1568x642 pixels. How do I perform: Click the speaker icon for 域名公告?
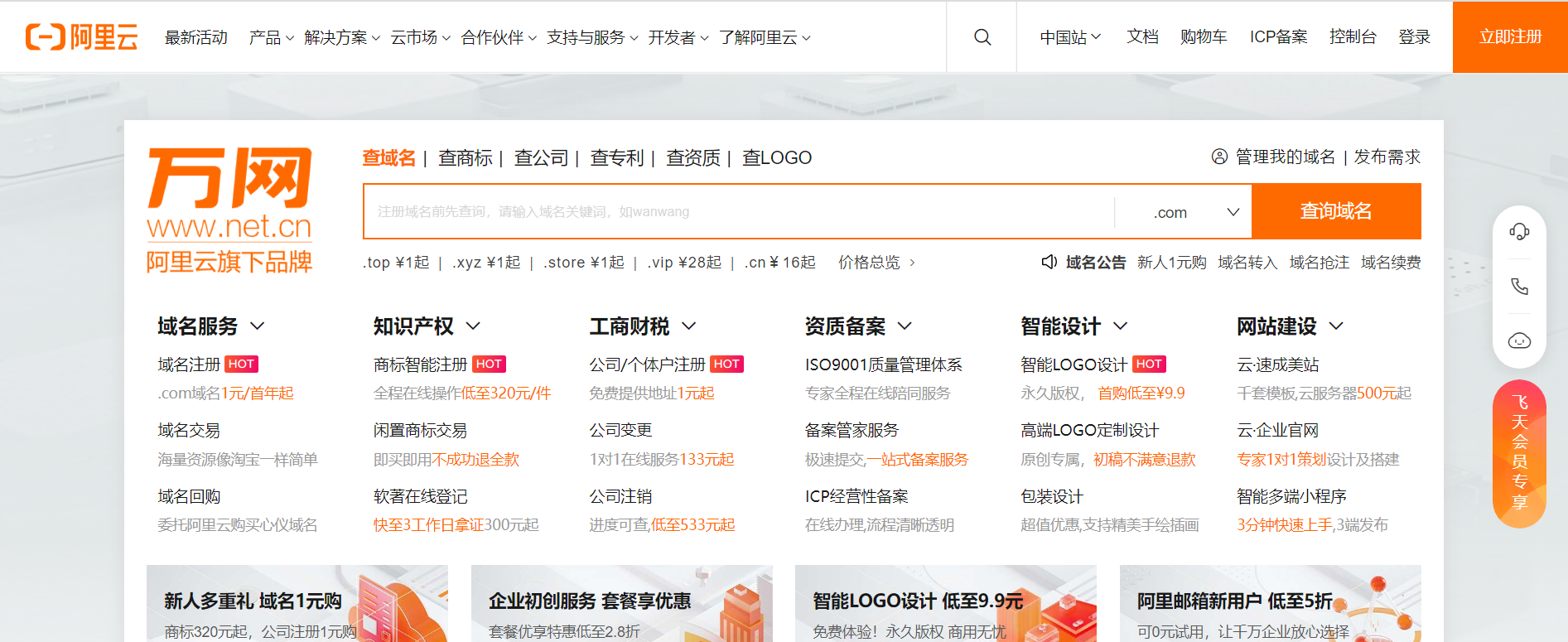[1049, 262]
